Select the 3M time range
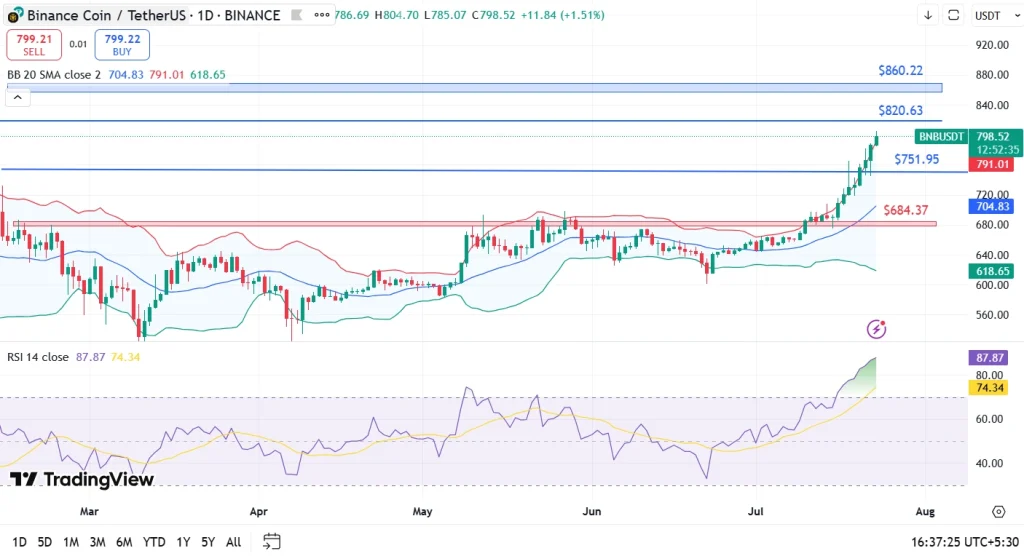The height and width of the screenshot is (556, 1024). coord(97,542)
